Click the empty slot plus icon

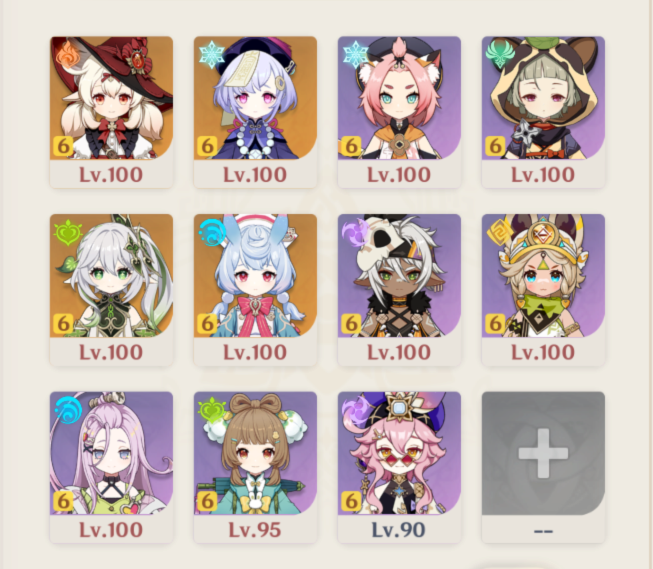(x=543, y=454)
